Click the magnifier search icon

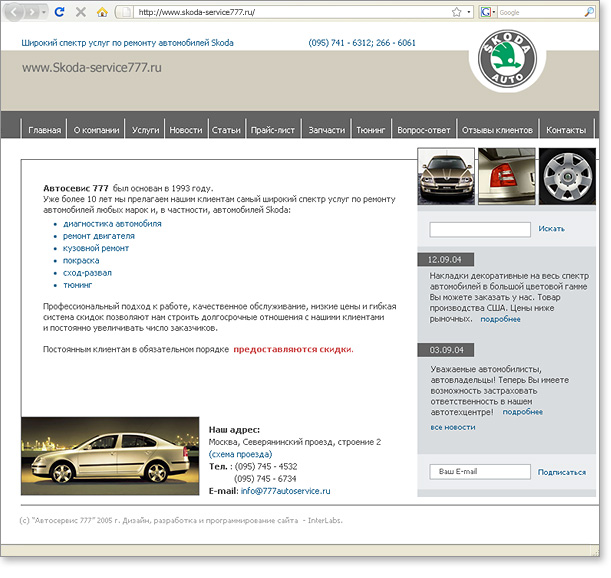point(589,12)
